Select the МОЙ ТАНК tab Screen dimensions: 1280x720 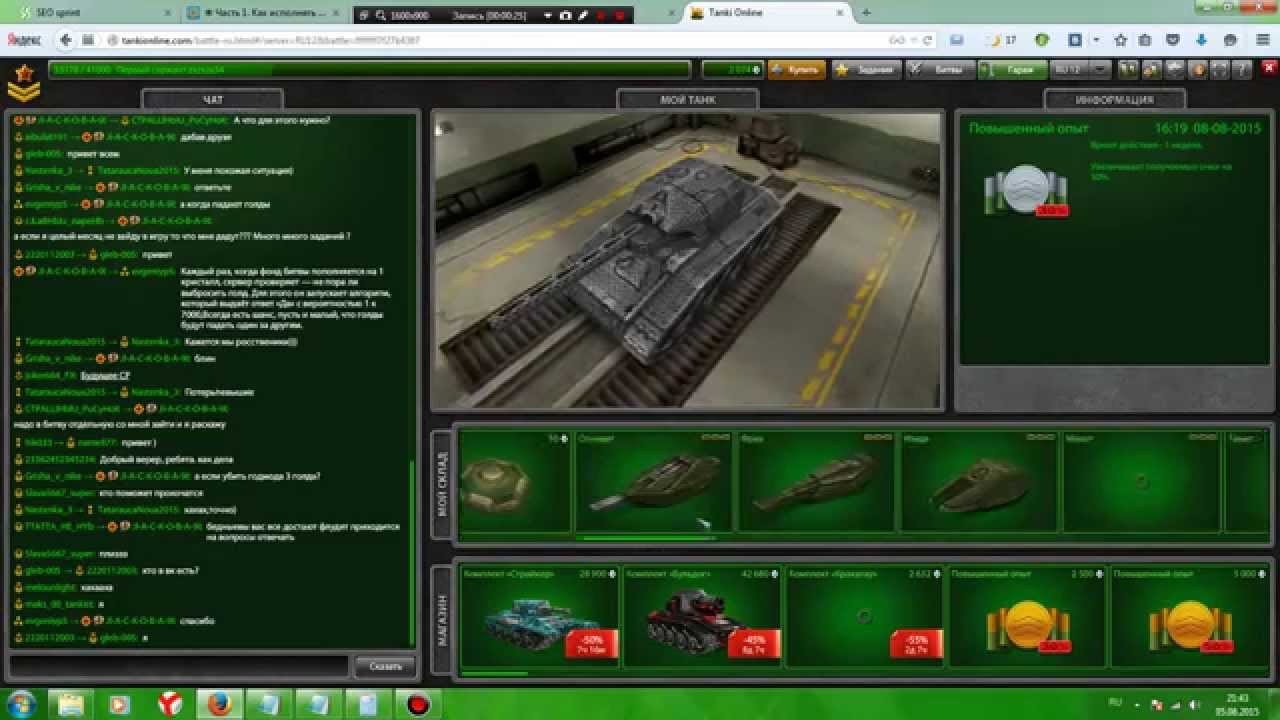(x=687, y=99)
